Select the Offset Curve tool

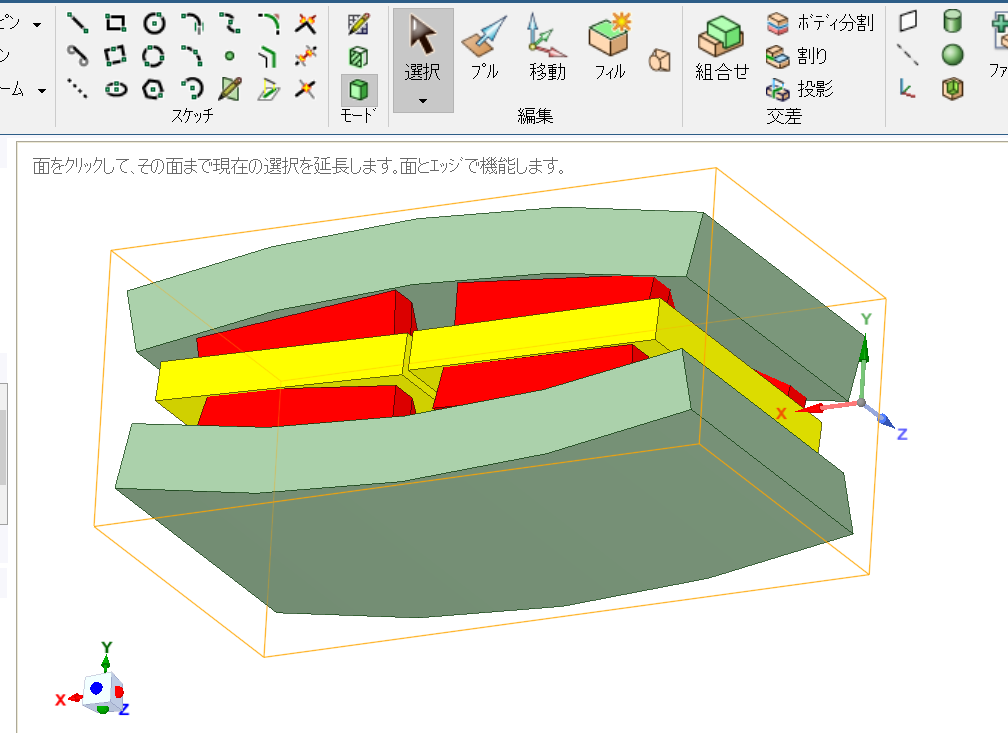point(268,56)
